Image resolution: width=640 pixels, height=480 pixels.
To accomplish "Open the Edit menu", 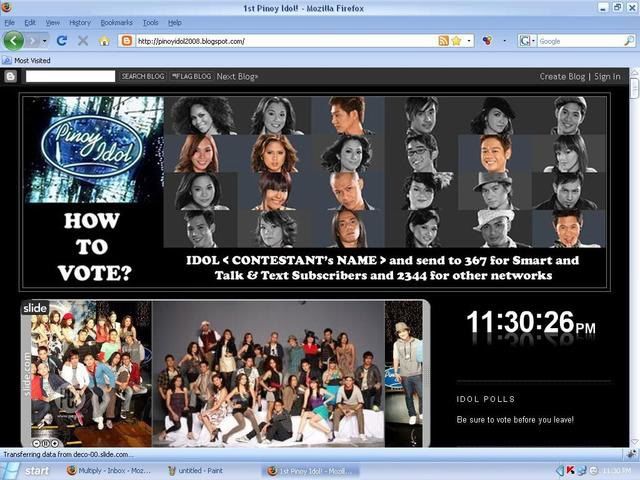I will click(x=30, y=23).
